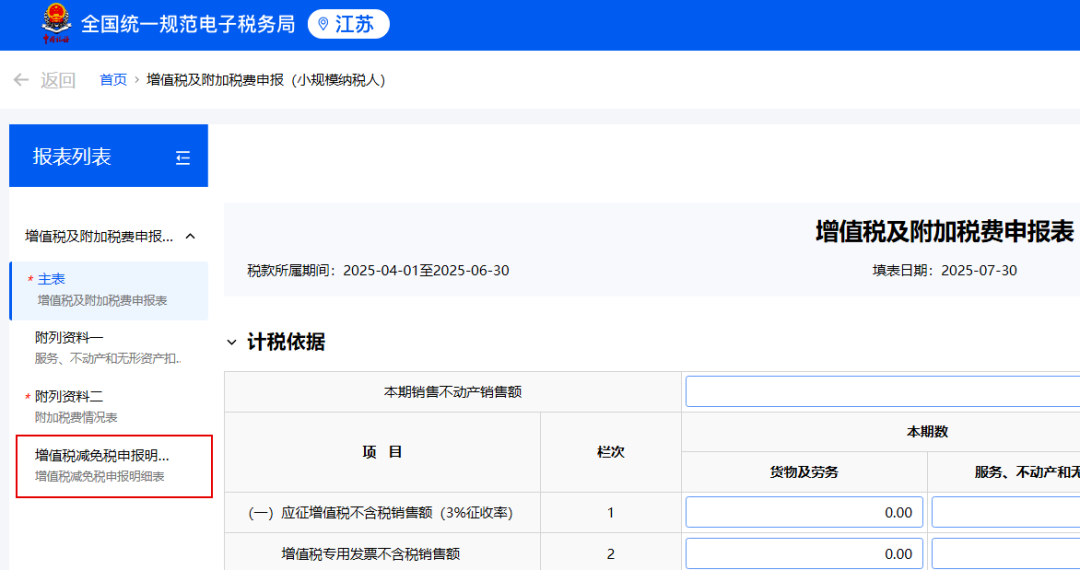Screen dimensions: 1080x570
Task: Click the 本期销售不动产销售额 label cell
Action: coord(453,392)
